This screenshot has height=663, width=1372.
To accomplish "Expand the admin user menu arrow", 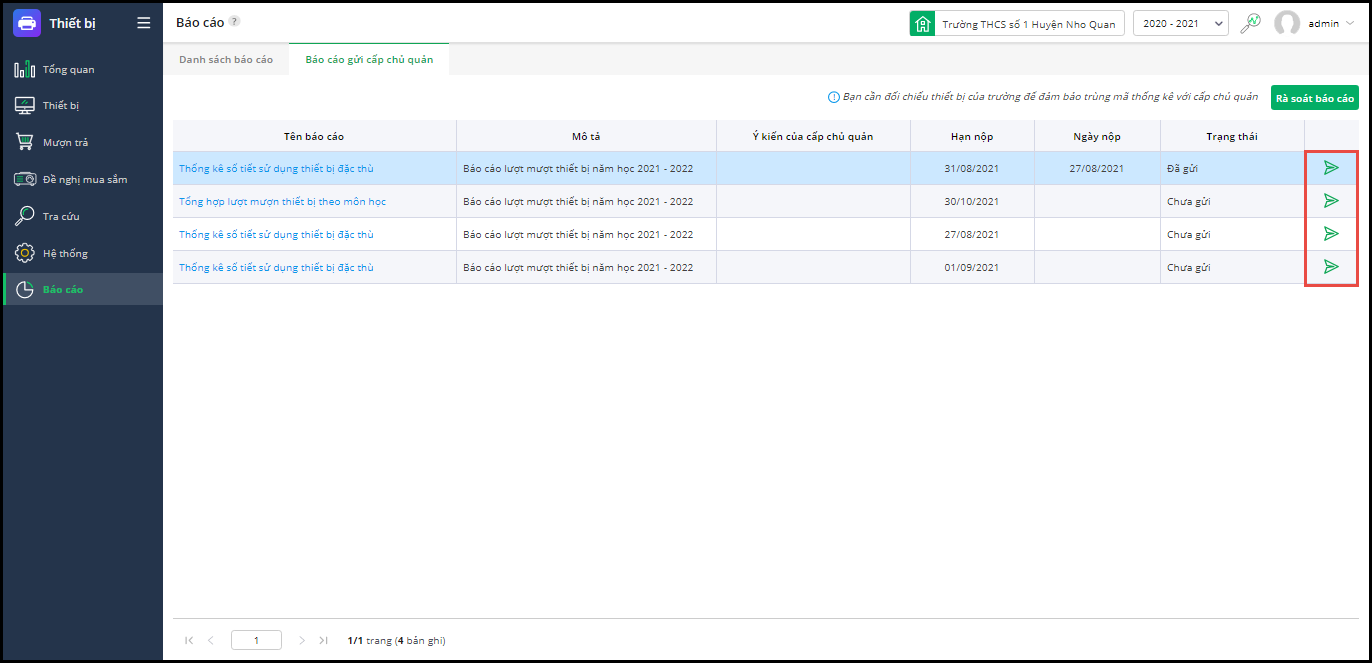I will click(x=1350, y=23).
